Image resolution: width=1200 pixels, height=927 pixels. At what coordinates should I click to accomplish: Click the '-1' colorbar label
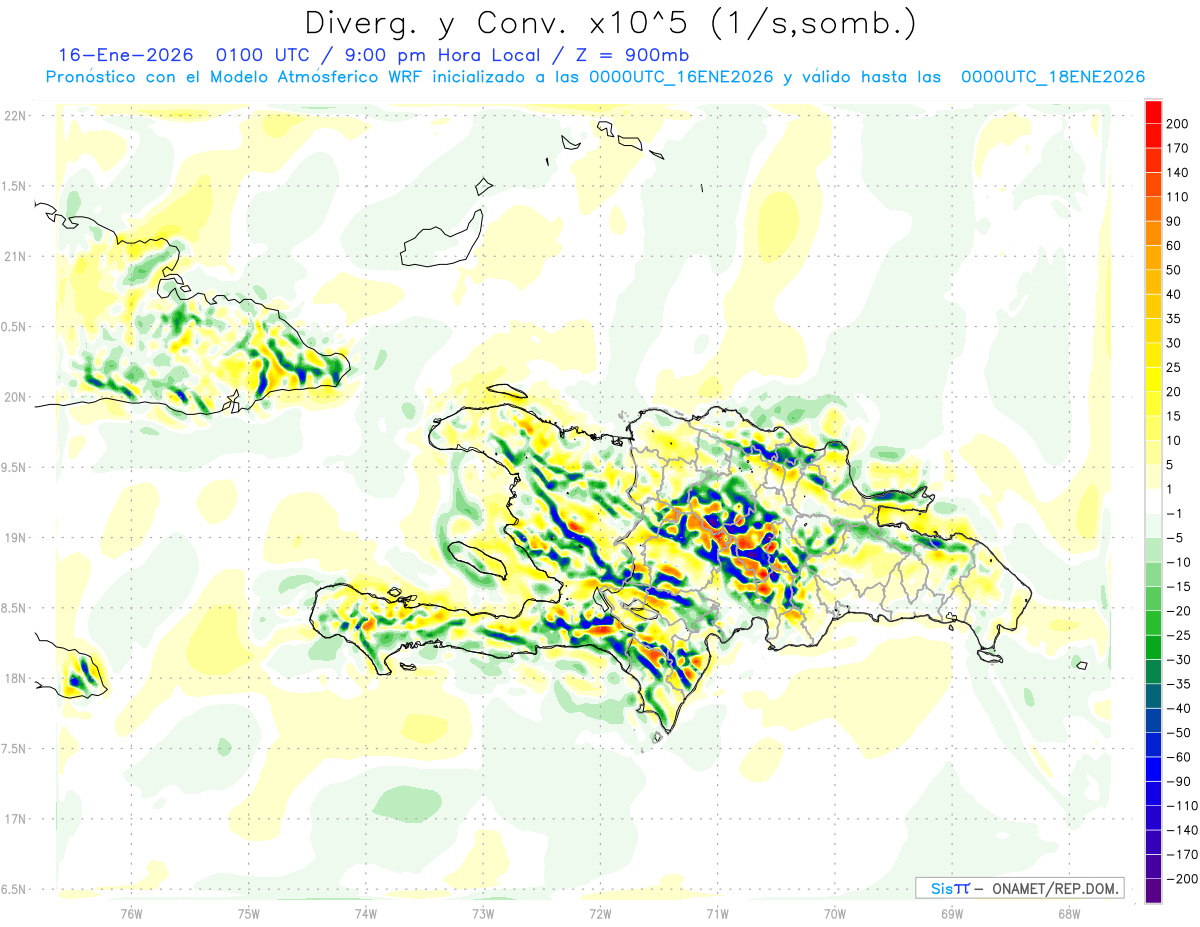click(x=1174, y=514)
